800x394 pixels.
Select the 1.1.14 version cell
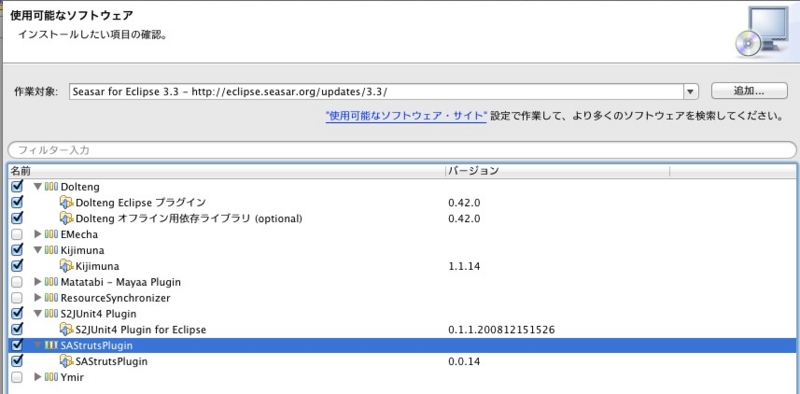(464, 266)
